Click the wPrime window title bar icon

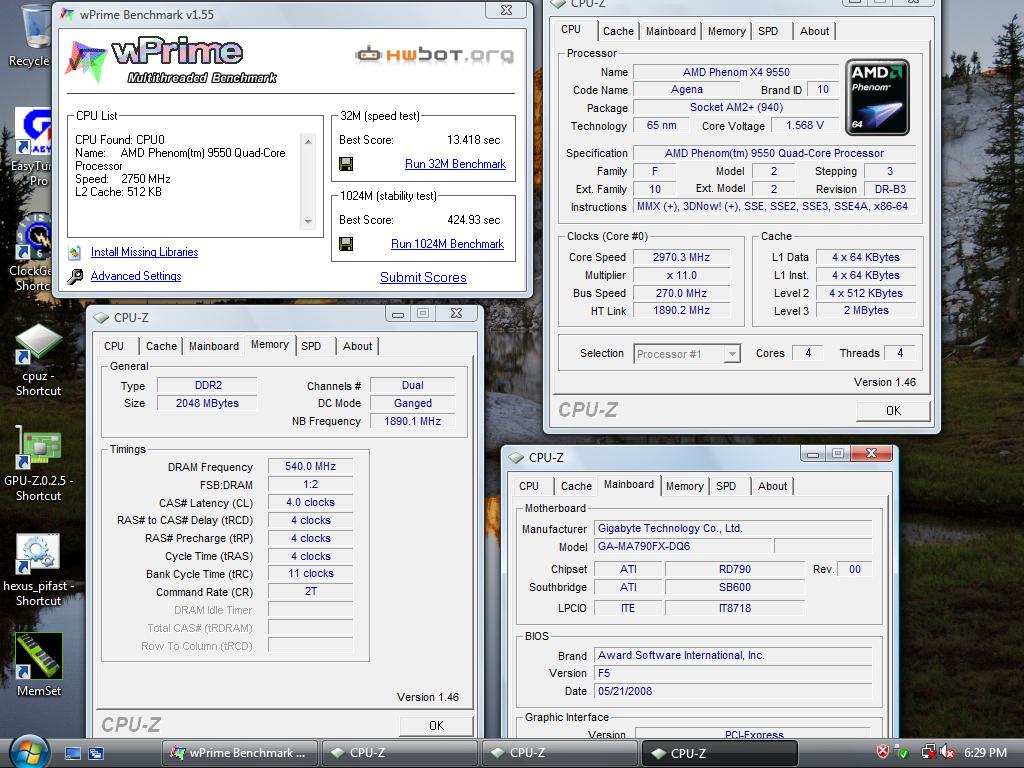(67, 14)
